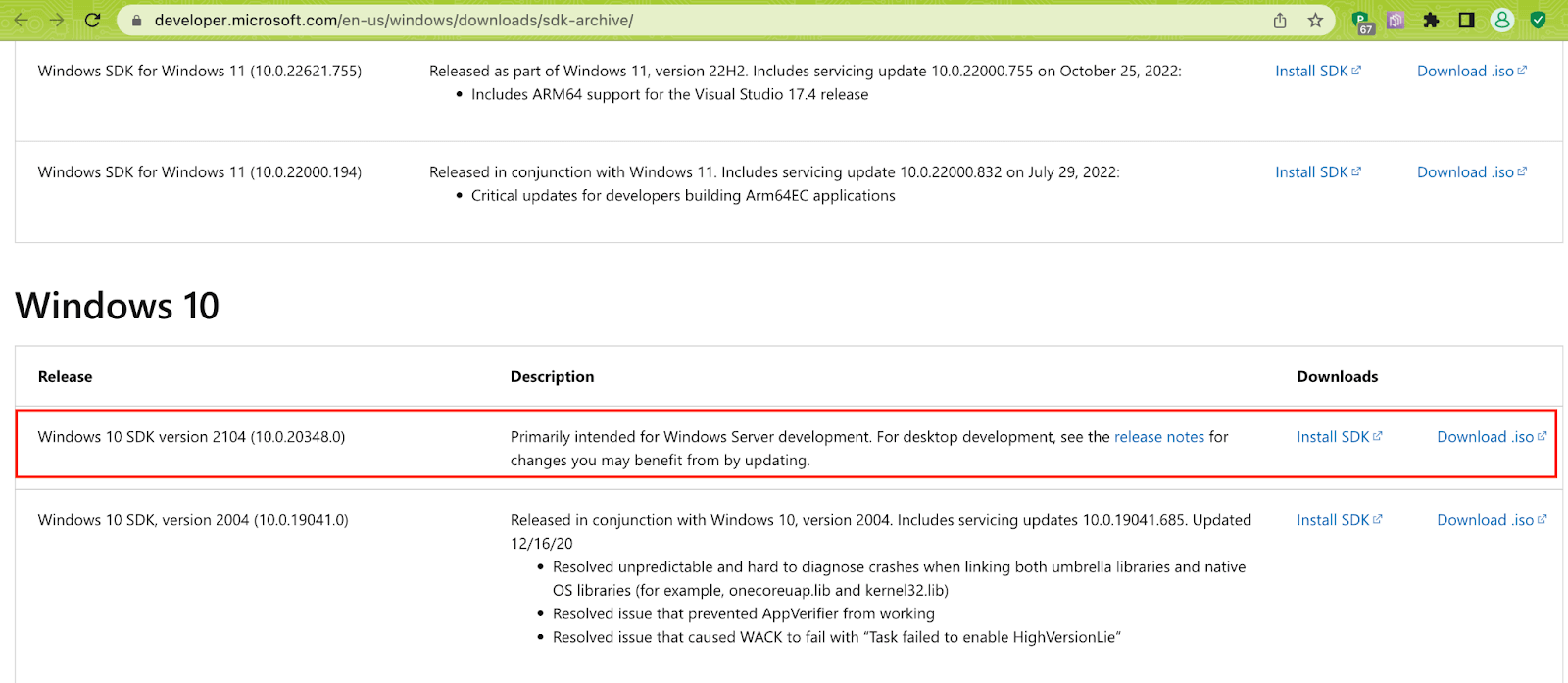Click 'Resolved issue that caused WACK' bullet
The height and width of the screenshot is (683, 1568).
[837, 637]
